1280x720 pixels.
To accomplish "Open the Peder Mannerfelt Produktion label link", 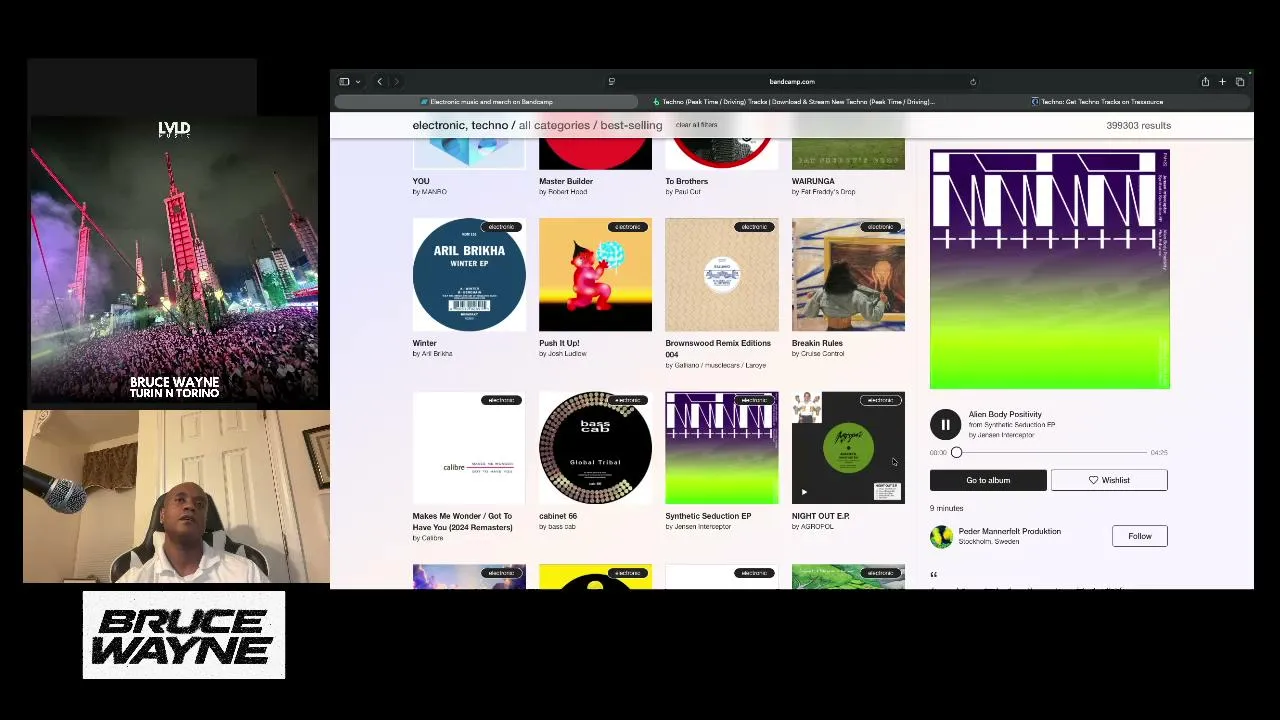I will click(x=1009, y=532).
